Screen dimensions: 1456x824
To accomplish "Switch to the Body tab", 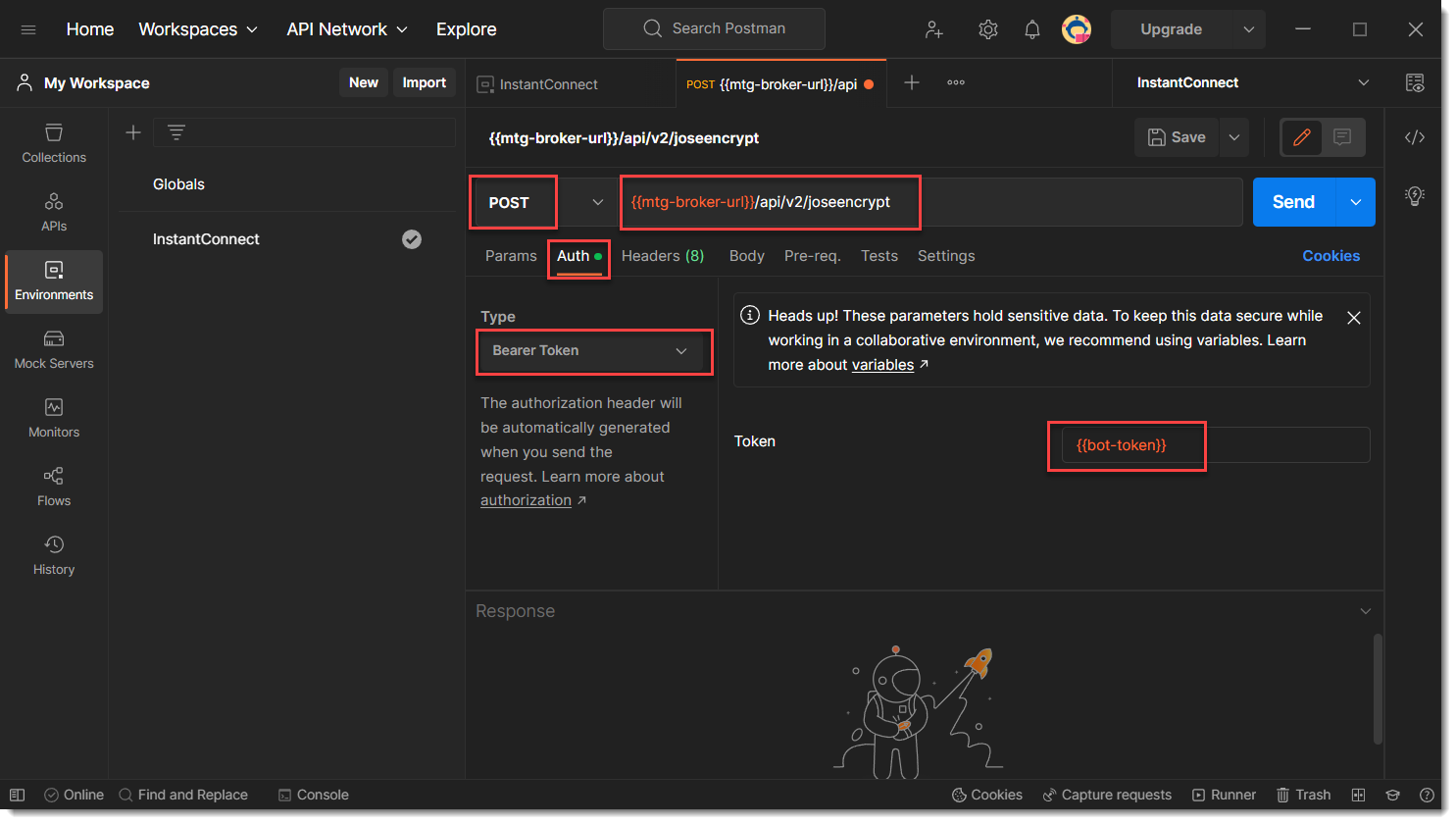I will tap(747, 256).
